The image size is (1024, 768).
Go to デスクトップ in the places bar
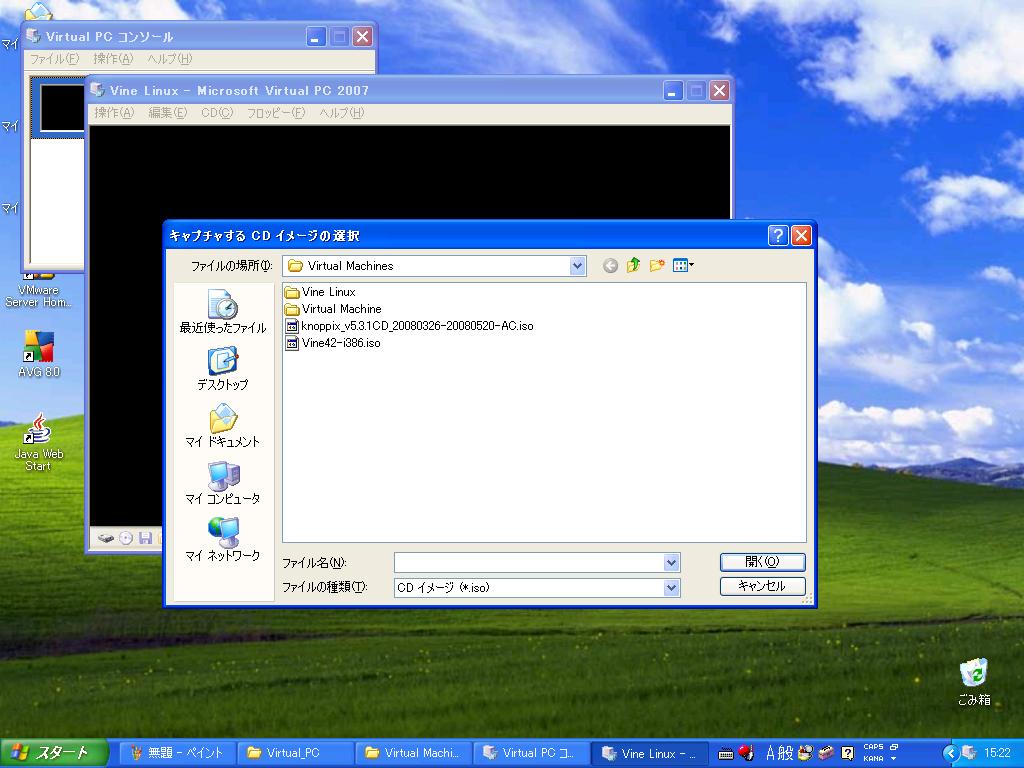tap(223, 369)
